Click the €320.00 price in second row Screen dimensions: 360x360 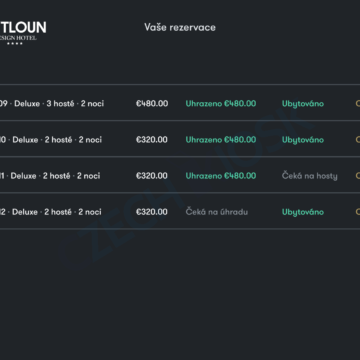(152, 140)
